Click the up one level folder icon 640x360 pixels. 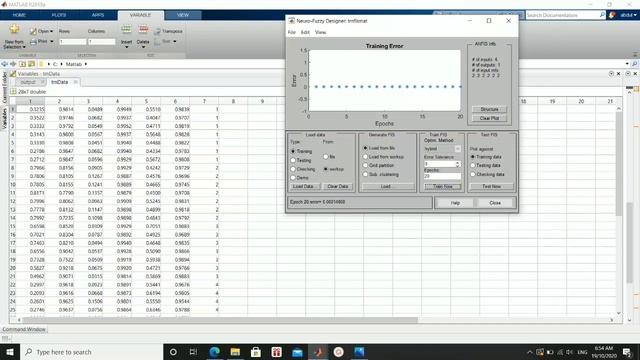point(22,64)
